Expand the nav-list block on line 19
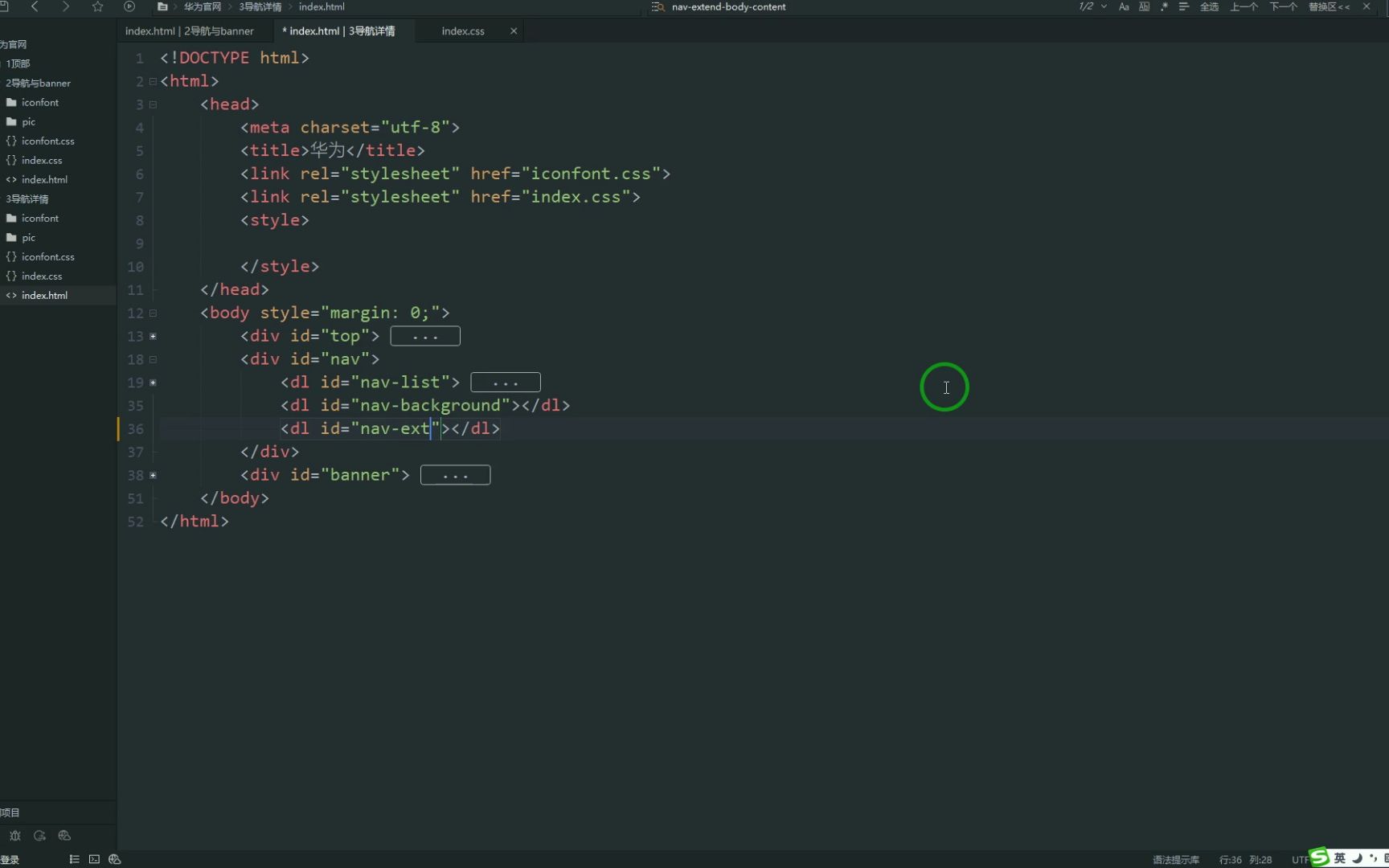Screen dimensions: 1389x868 click(154, 383)
